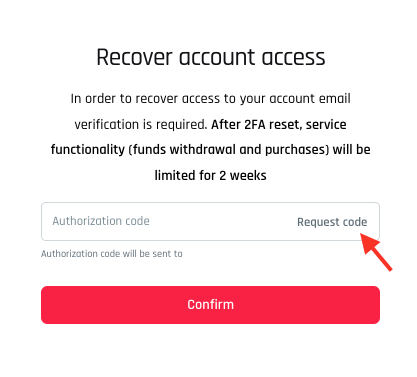417x377 pixels.
Task: Click the 'After 2FA reset, service' bold text
Action: (x=279, y=124)
